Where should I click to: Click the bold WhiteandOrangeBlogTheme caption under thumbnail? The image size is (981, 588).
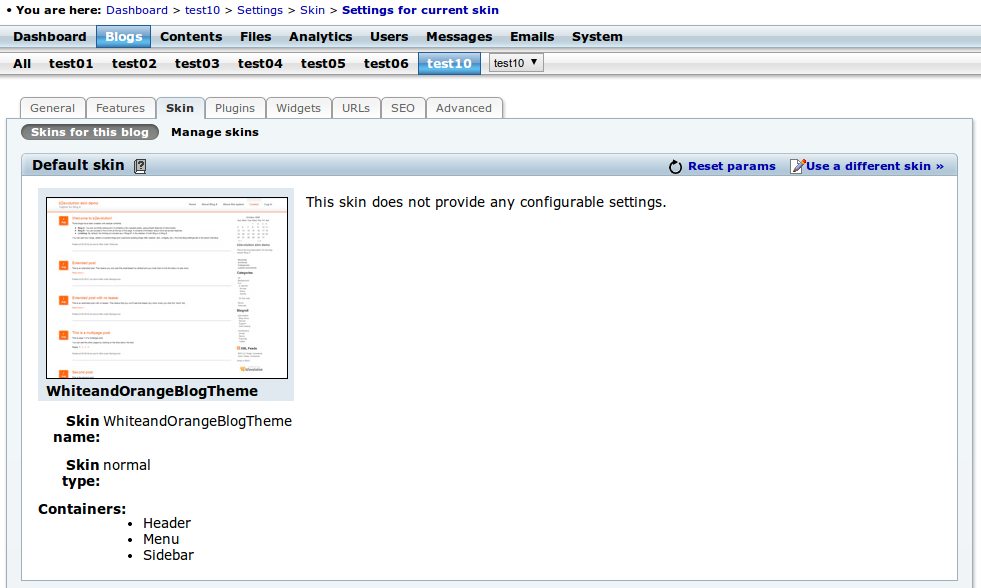click(x=152, y=391)
